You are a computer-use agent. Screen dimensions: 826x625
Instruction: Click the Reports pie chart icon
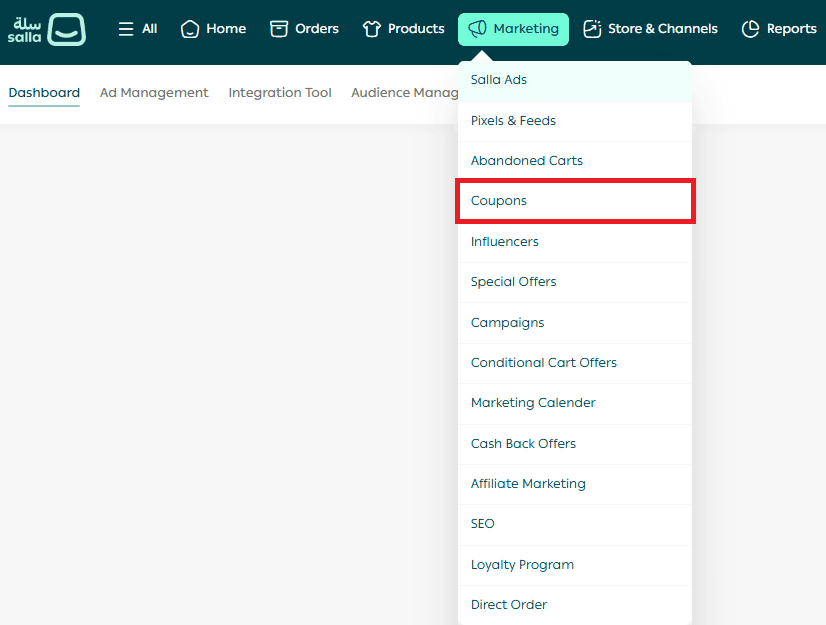(x=750, y=29)
